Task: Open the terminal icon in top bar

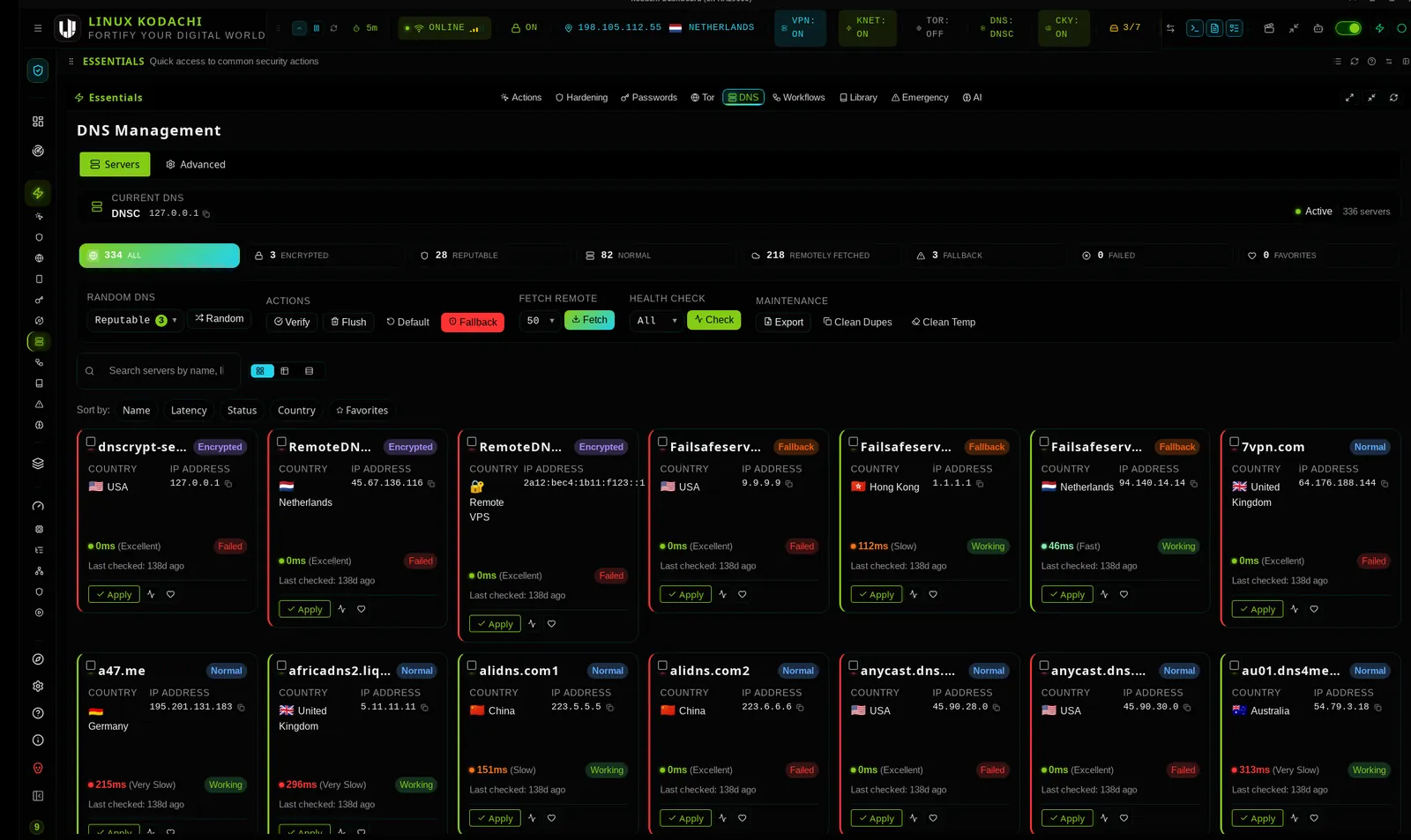Action: coord(1194,28)
